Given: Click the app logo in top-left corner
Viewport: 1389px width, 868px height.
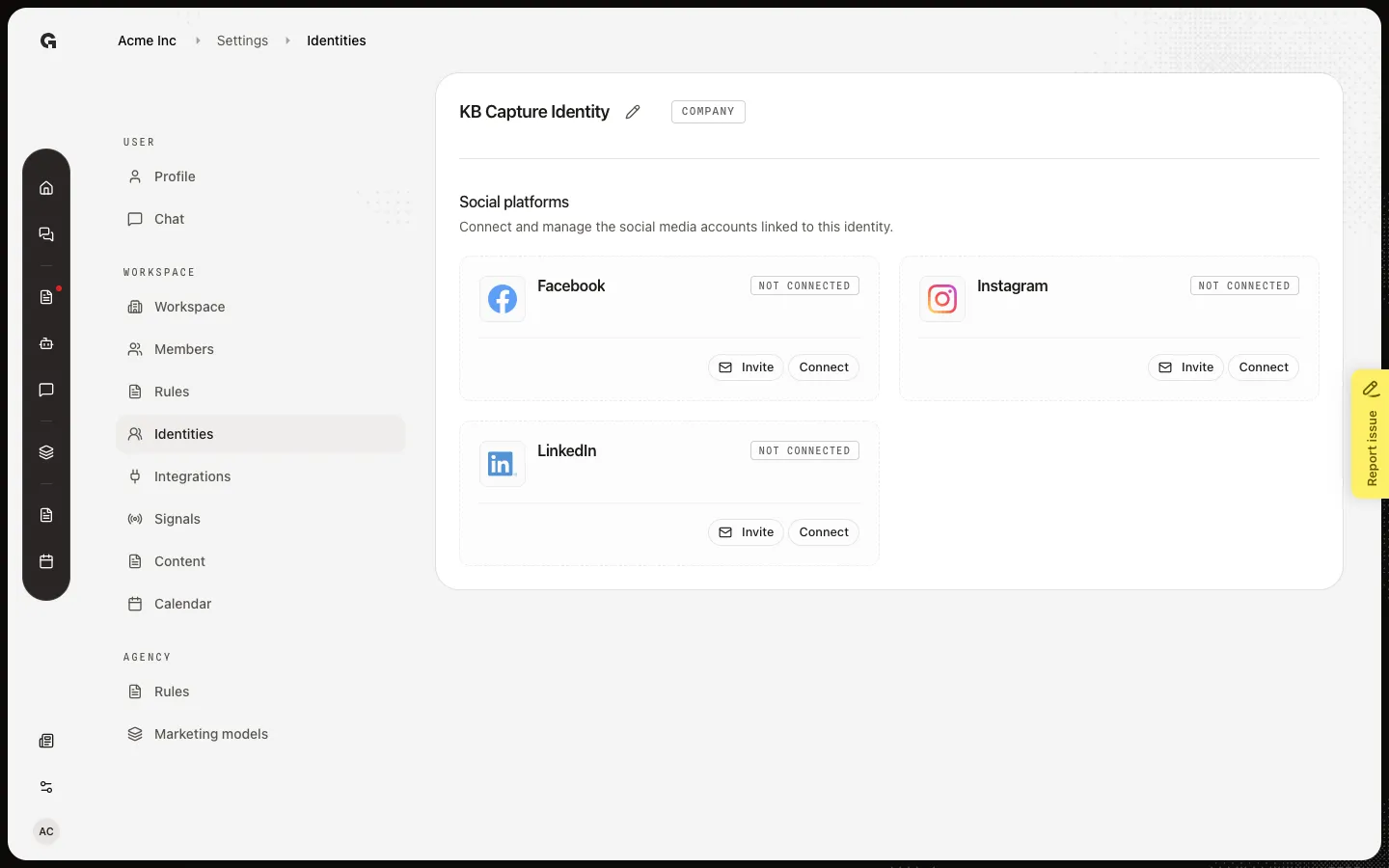Looking at the screenshot, I should pos(48,41).
